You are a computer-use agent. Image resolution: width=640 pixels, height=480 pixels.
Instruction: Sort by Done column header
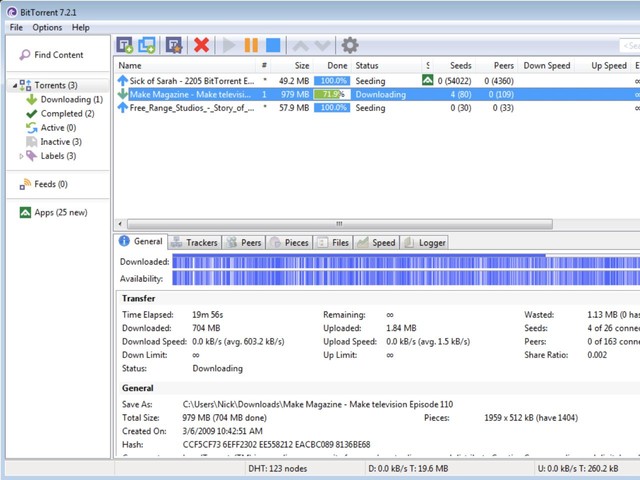[332, 65]
